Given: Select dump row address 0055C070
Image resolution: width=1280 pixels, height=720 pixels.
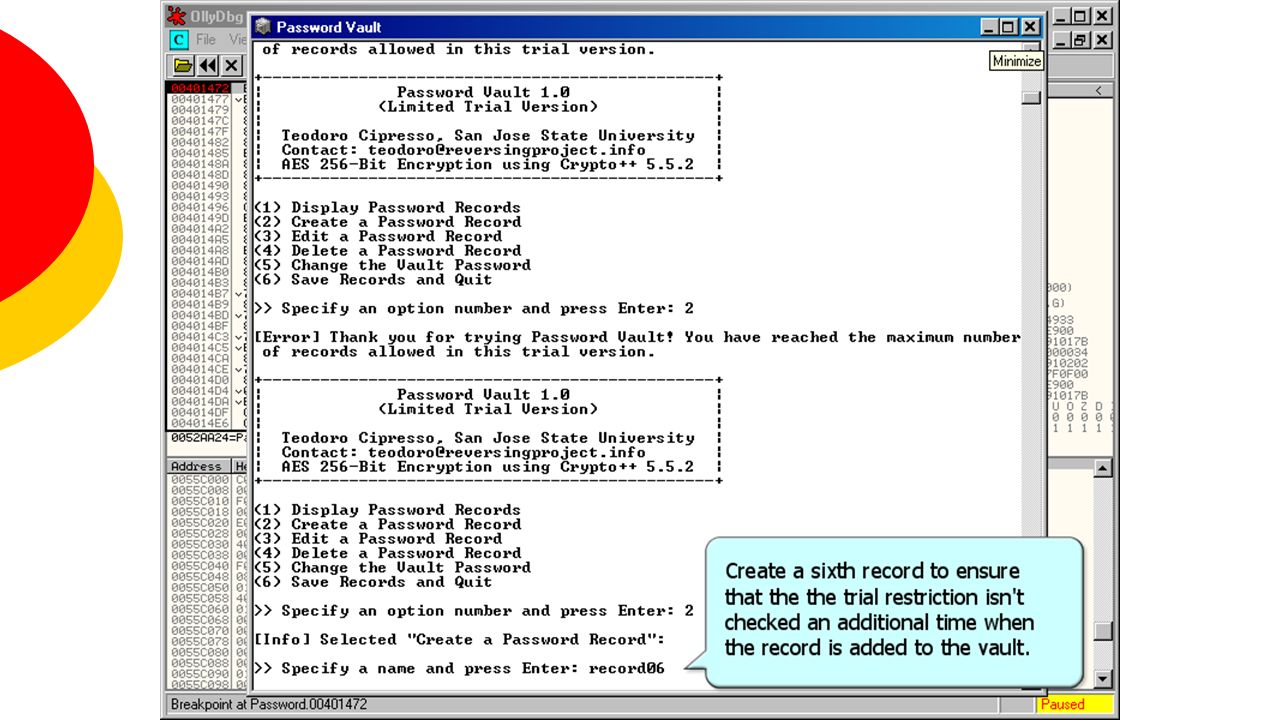Looking at the screenshot, I should (x=200, y=631).
